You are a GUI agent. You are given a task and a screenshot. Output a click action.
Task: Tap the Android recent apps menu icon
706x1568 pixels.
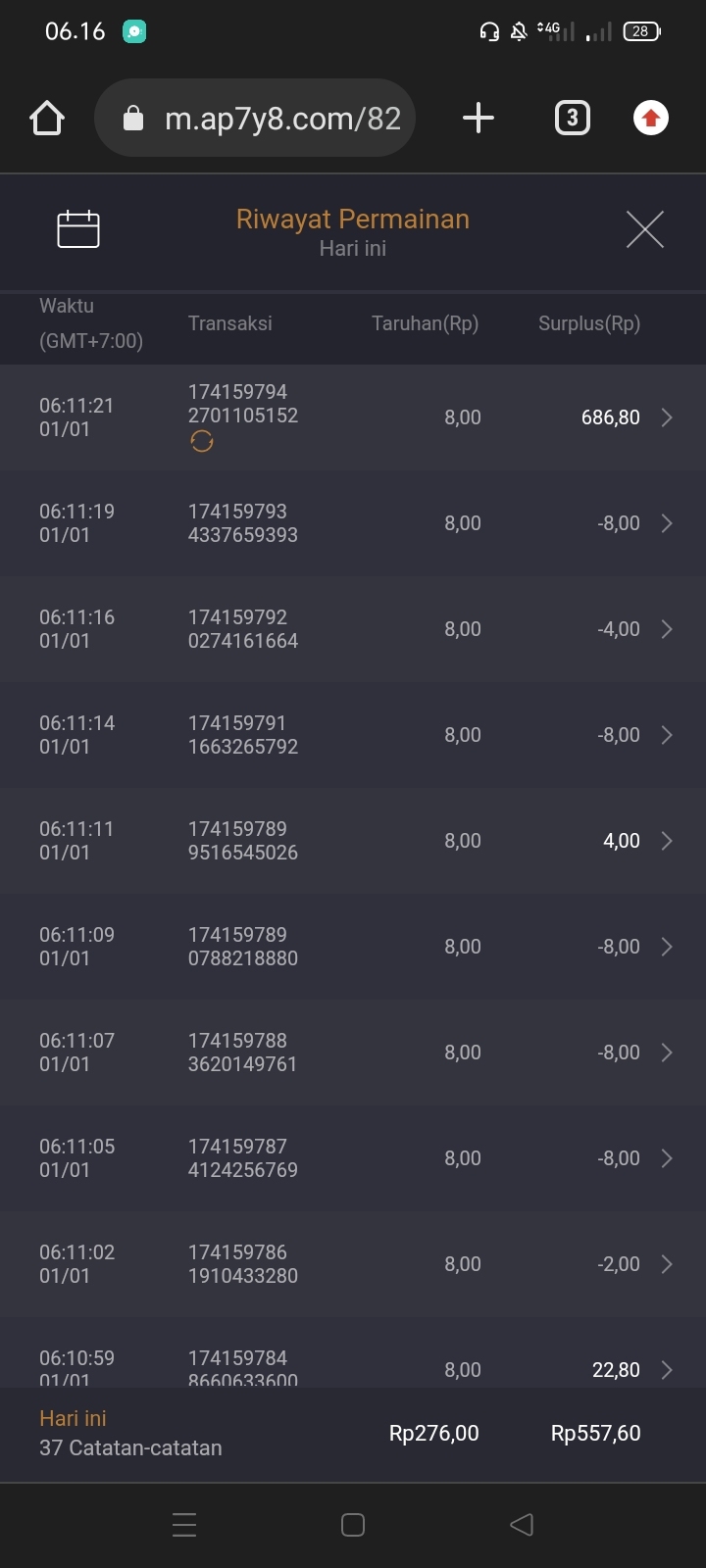(184, 1525)
